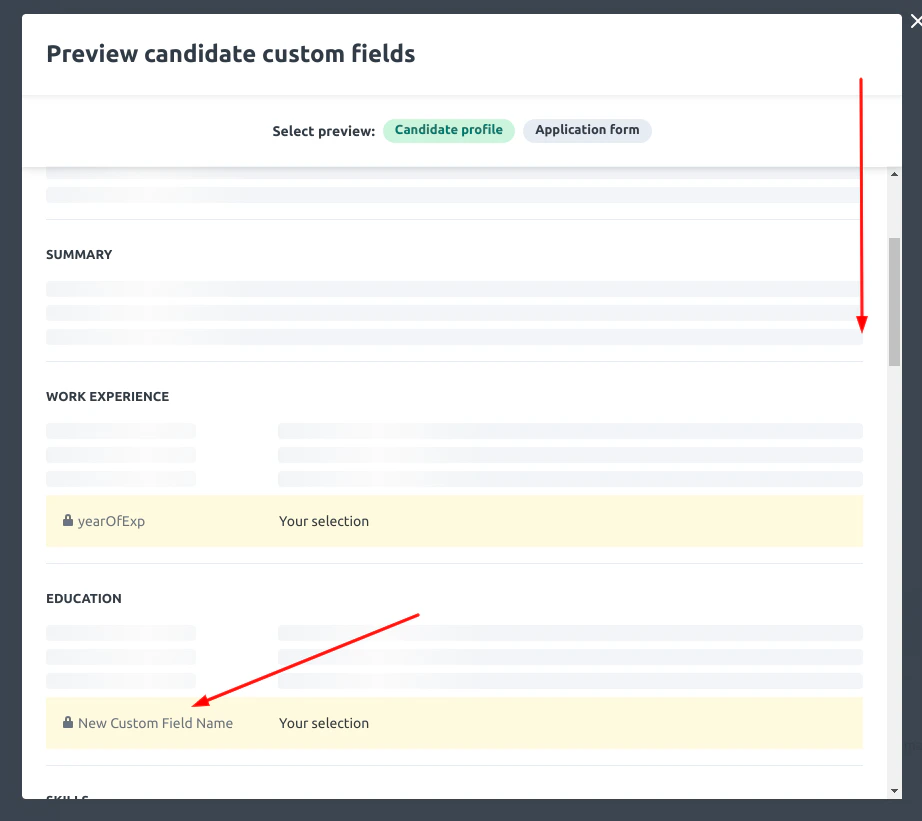The image size is (922, 821).
Task: Click the EDUCATION section header
Action: pyautogui.click(x=84, y=598)
